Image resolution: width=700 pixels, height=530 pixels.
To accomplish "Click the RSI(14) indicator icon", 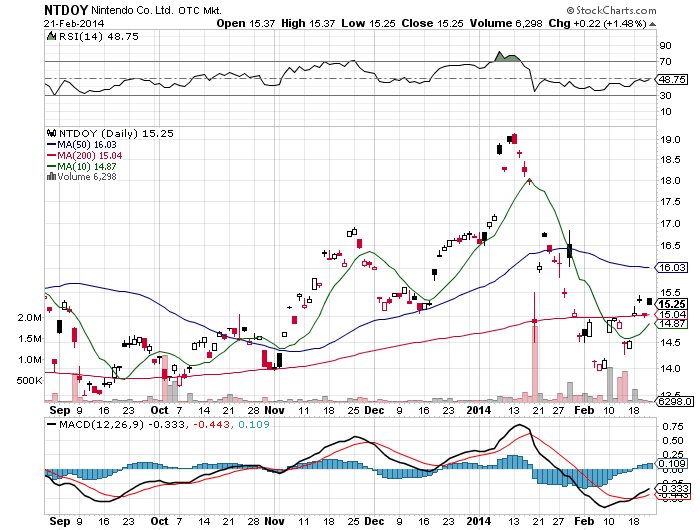I will (51, 36).
